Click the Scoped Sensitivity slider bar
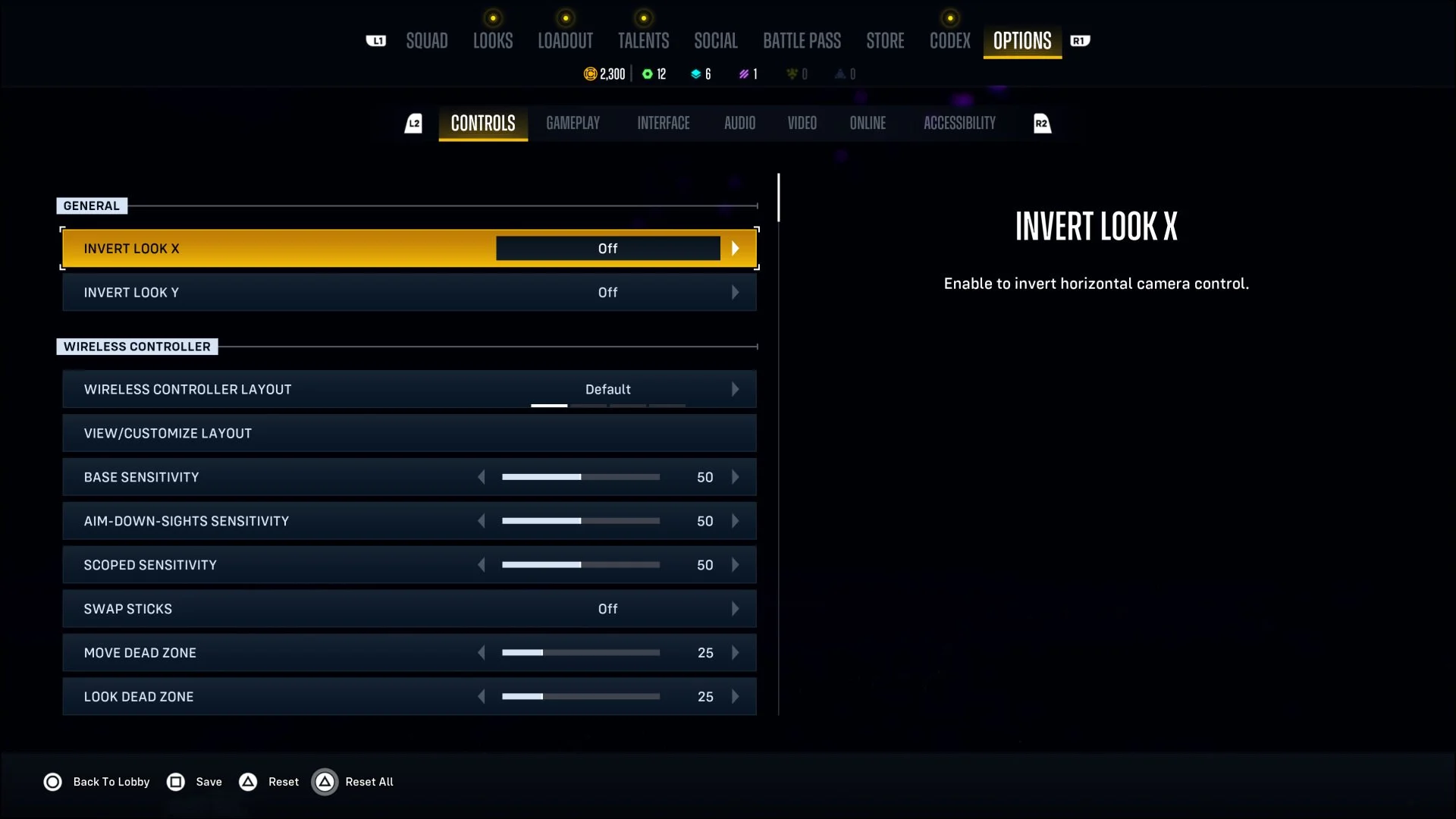The image size is (1456, 819). pos(580,565)
